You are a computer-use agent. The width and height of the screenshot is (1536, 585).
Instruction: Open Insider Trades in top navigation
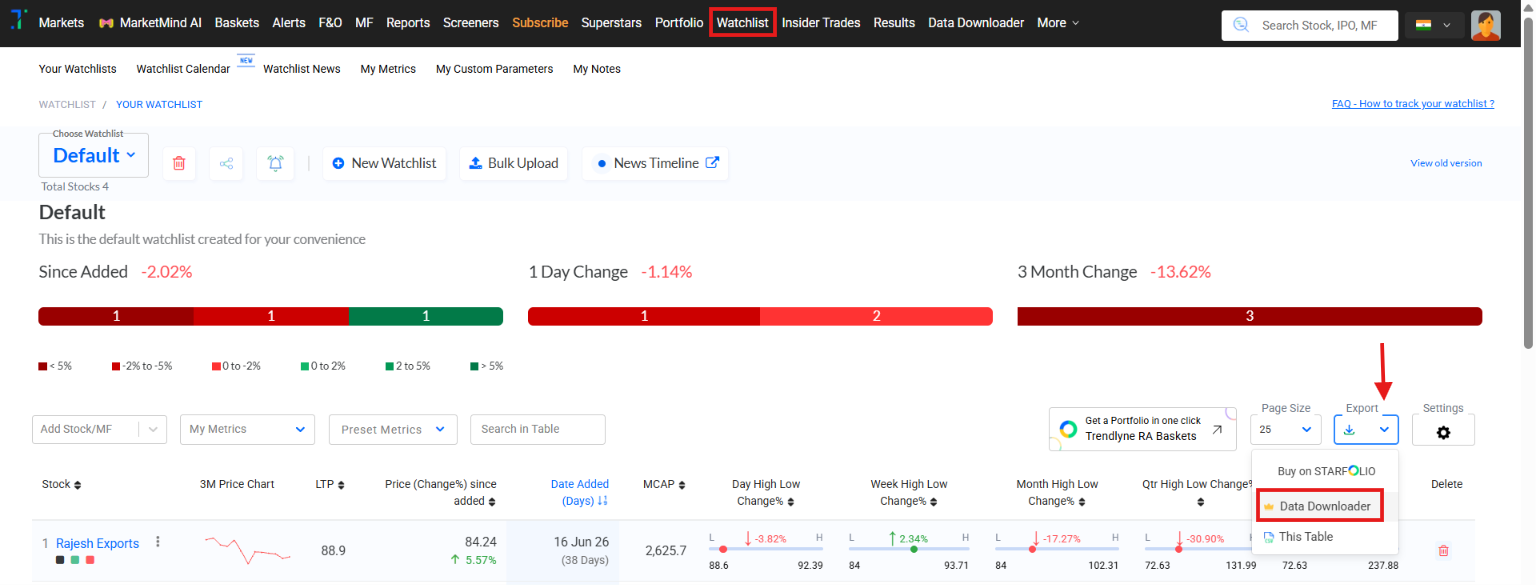[821, 22]
